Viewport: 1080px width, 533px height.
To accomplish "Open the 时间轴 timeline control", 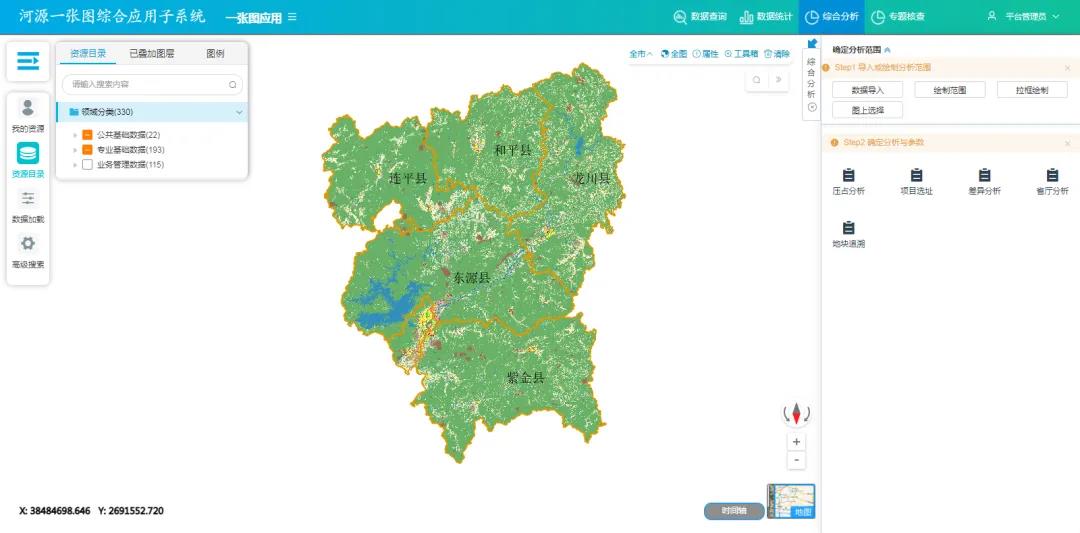I will [x=734, y=511].
